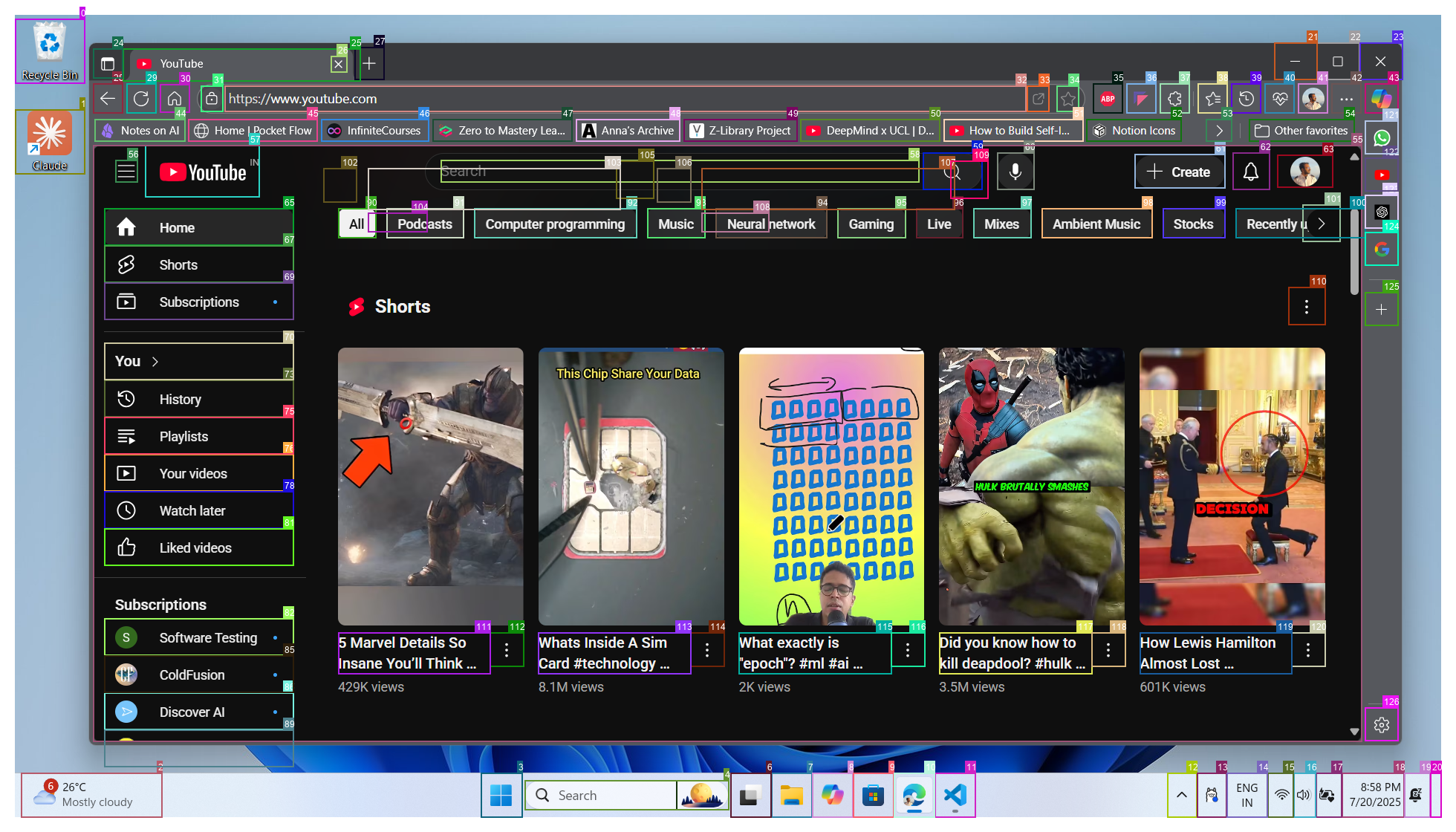Click the browser Home button
The image size is (1456, 832).
[x=174, y=98]
